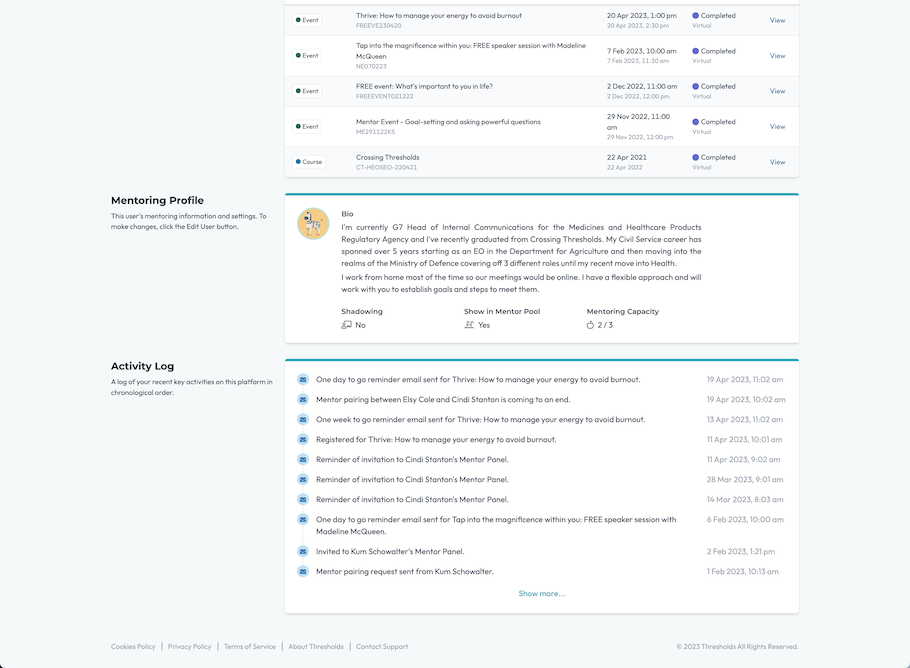This screenshot has height=668, width=910.
Task: Click email icon for Registered for Thrive entry
Action: click(303, 439)
